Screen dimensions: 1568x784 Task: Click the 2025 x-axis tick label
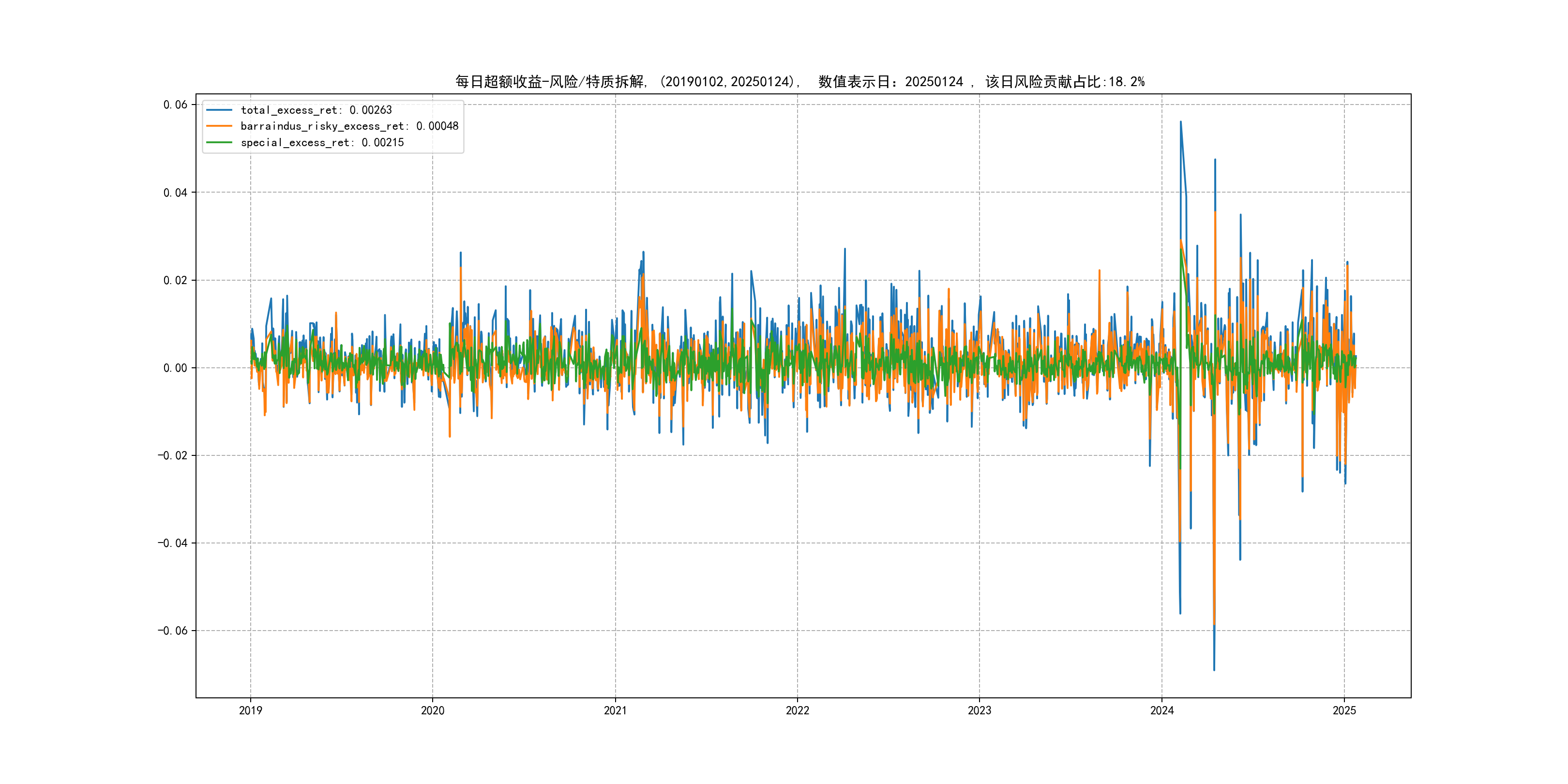pos(1344,710)
